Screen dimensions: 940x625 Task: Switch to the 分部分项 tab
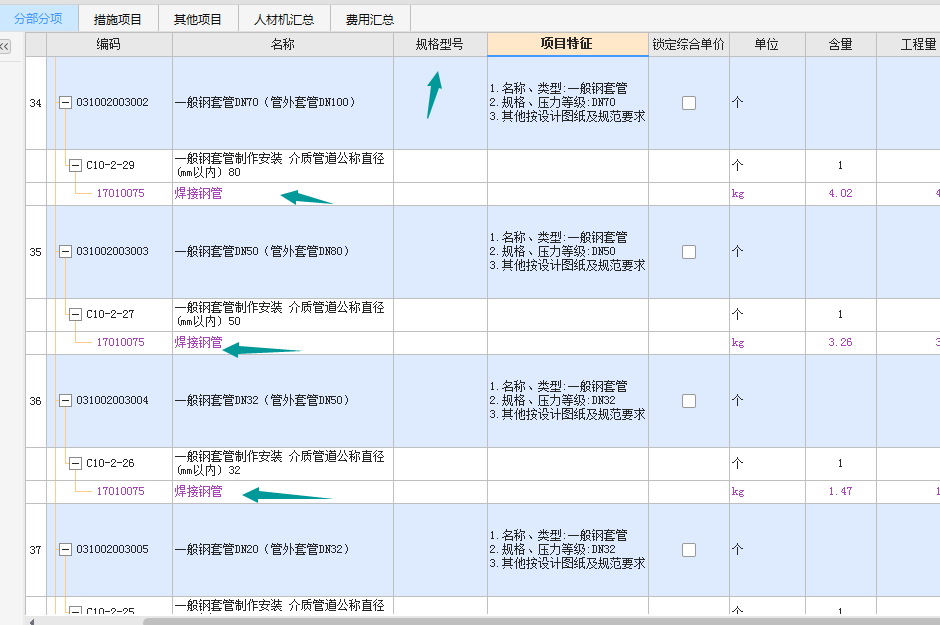[38, 19]
